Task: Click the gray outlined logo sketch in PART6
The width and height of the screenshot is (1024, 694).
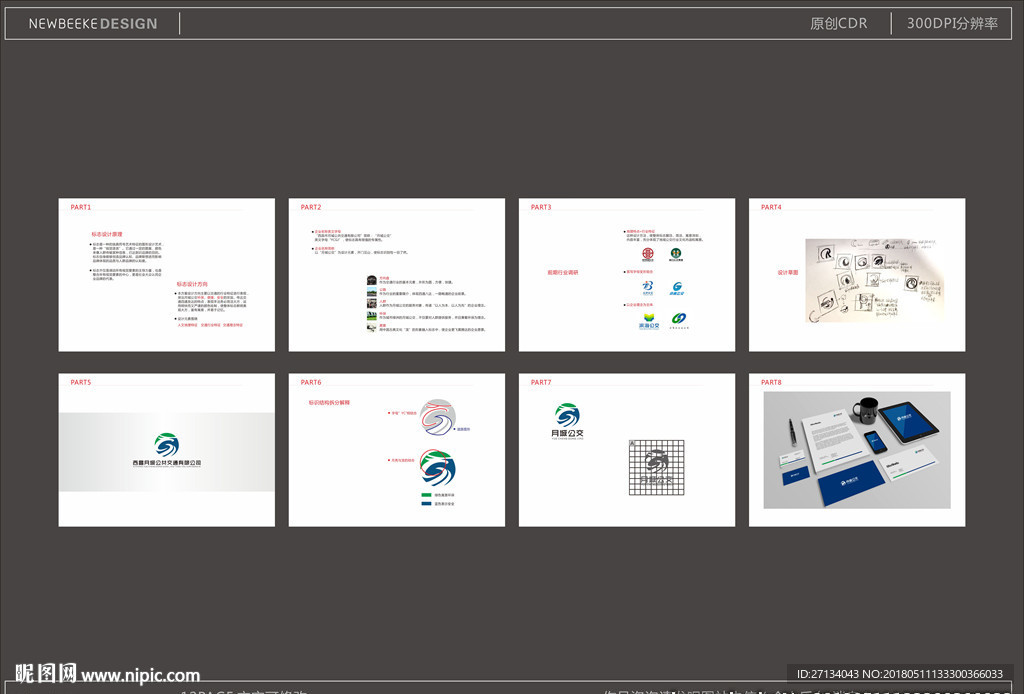Action: coord(438,417)
